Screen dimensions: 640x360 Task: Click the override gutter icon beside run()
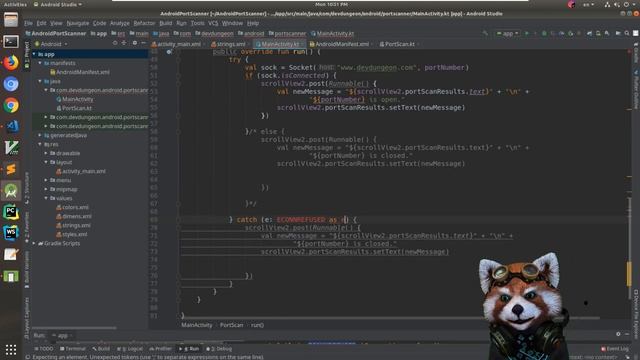tap(169, 52)
